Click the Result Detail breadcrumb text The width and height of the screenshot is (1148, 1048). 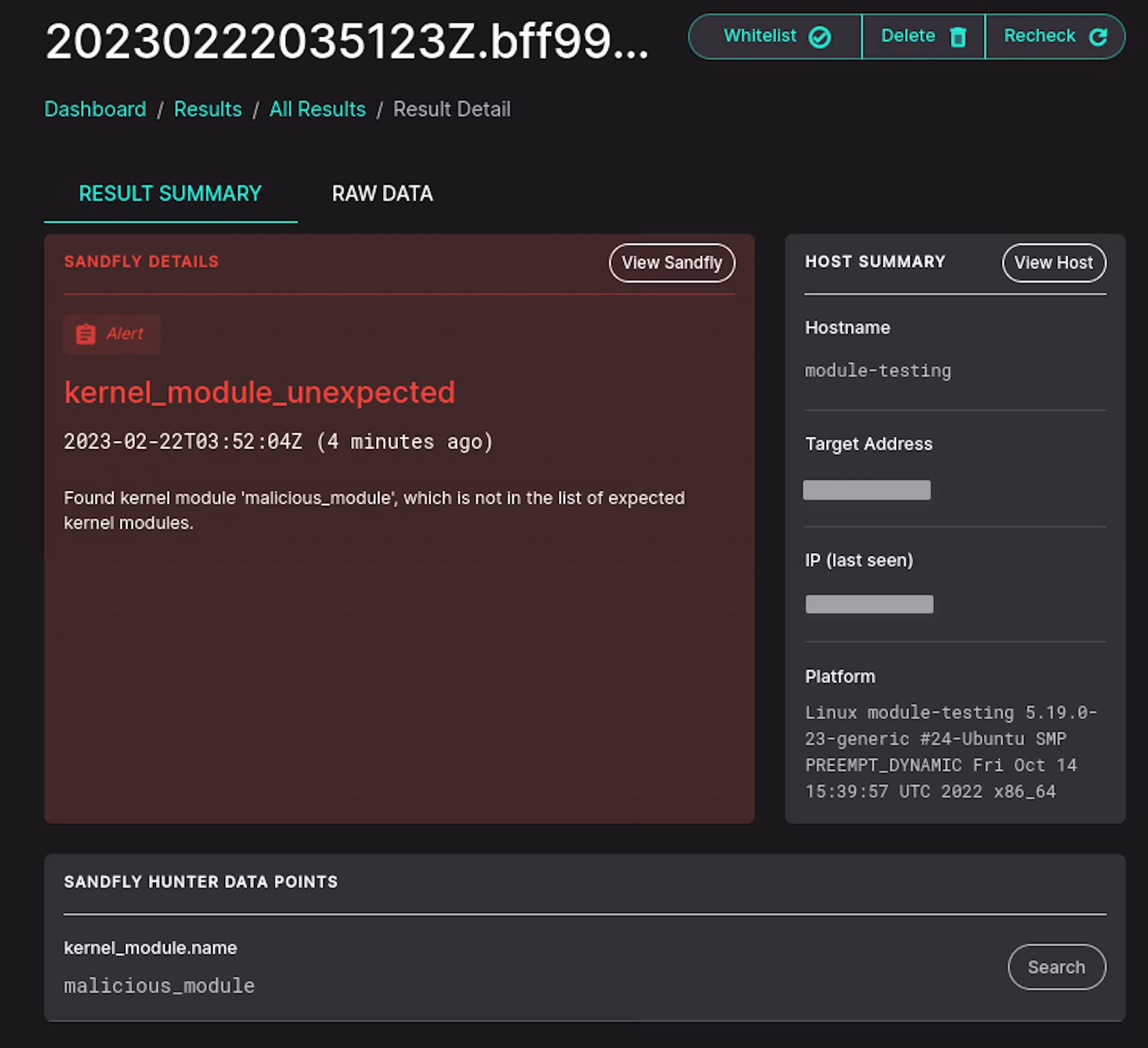tap(452, 109)
